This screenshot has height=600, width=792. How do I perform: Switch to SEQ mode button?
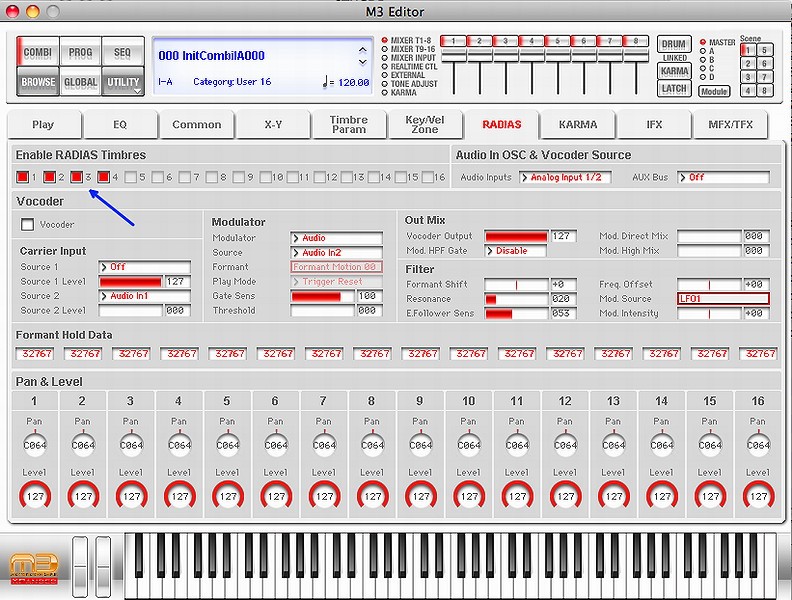pos(123,51)
